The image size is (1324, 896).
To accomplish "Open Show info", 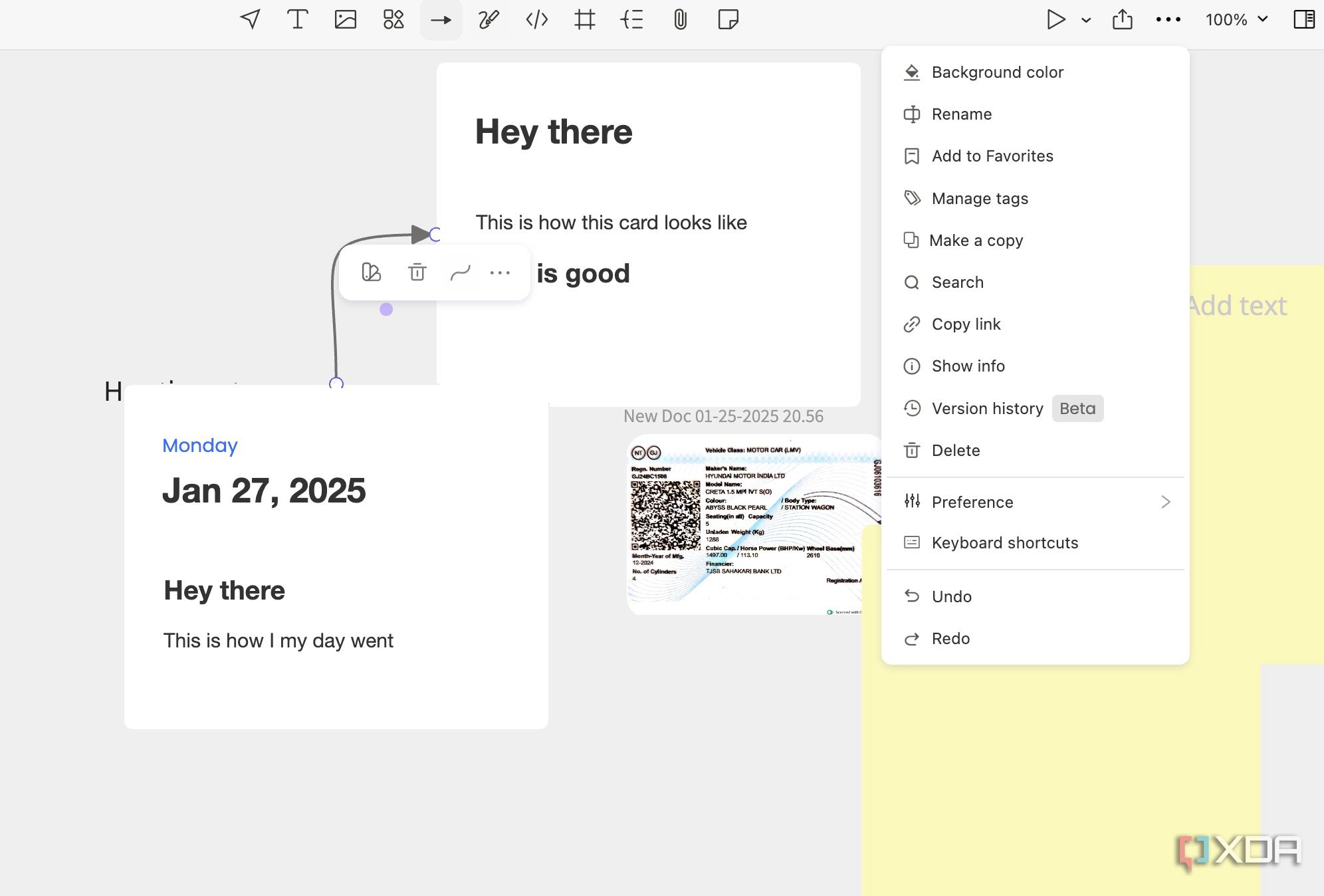I will 1035,366.
